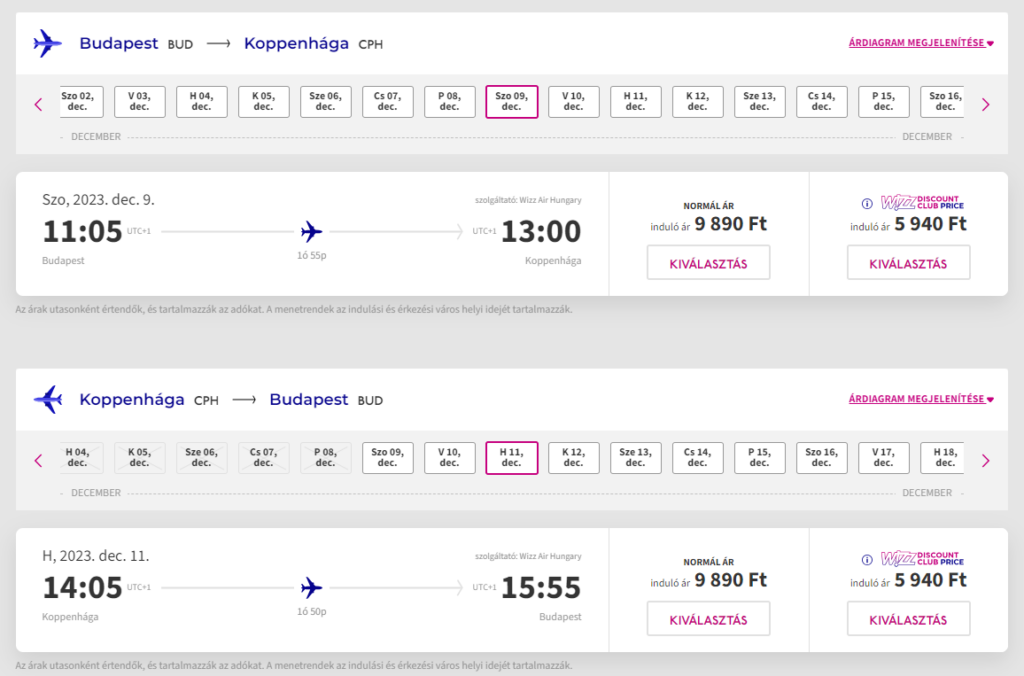Screen dimensions: 1024x676
Task: Click the airplane icon beside Koppenhága–Budapest heading
Action: coord(48,400)
